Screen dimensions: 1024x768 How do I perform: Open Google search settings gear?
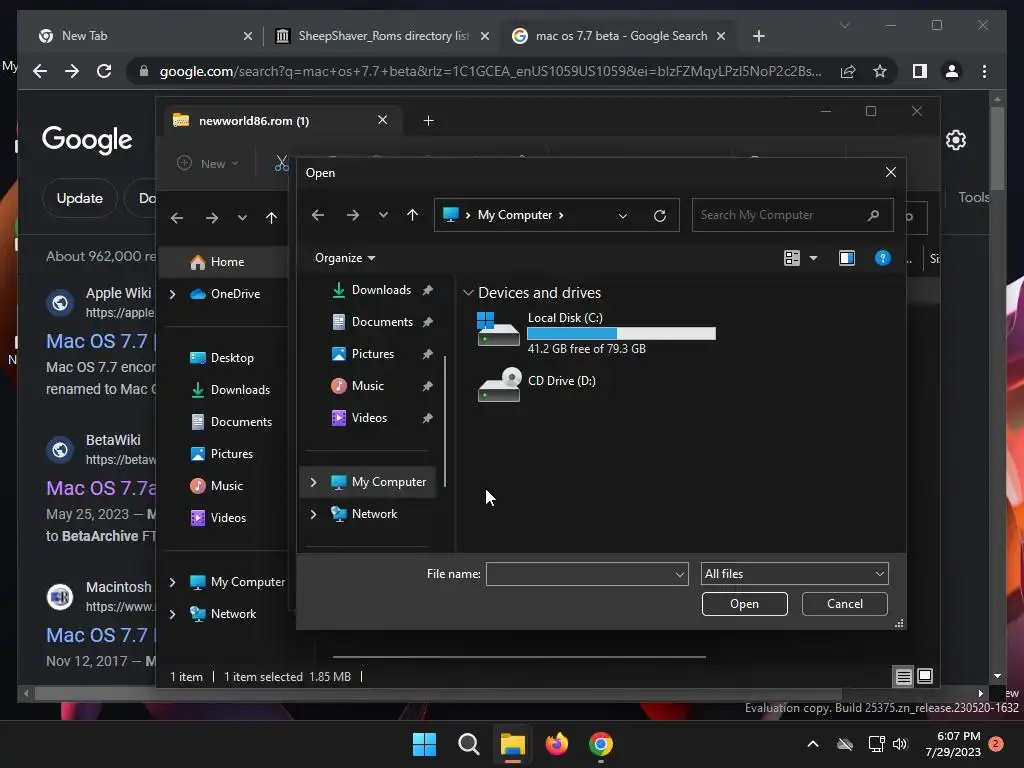coord(955,140)
